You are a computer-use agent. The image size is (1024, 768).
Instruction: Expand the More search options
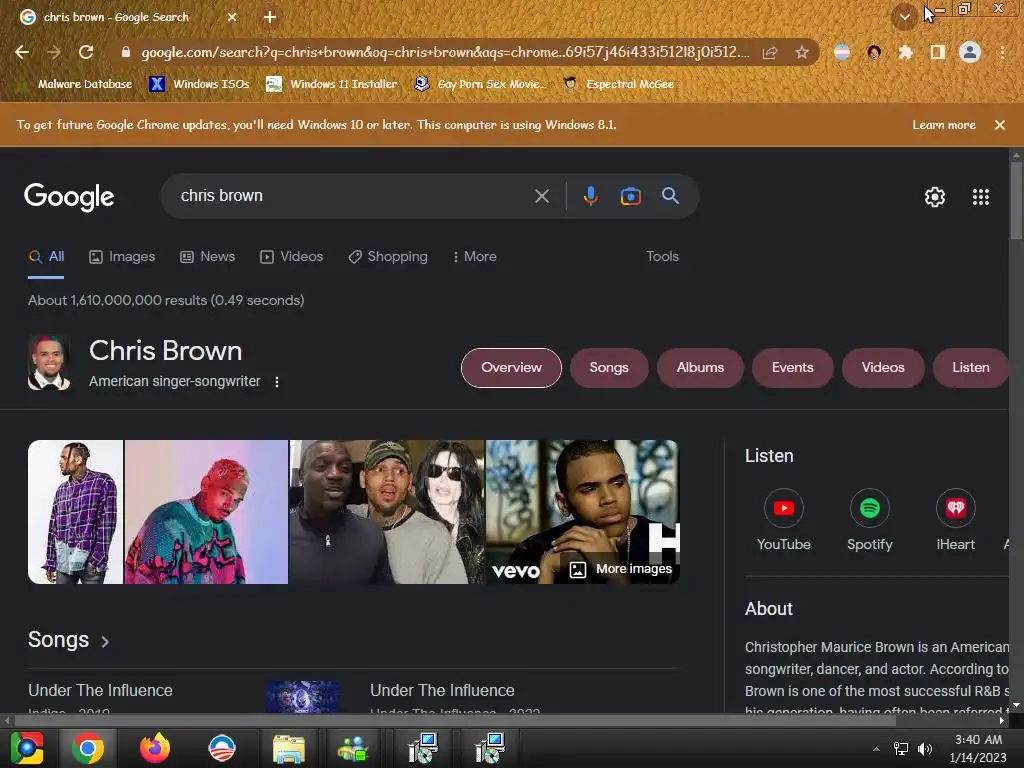click(475, 257)
